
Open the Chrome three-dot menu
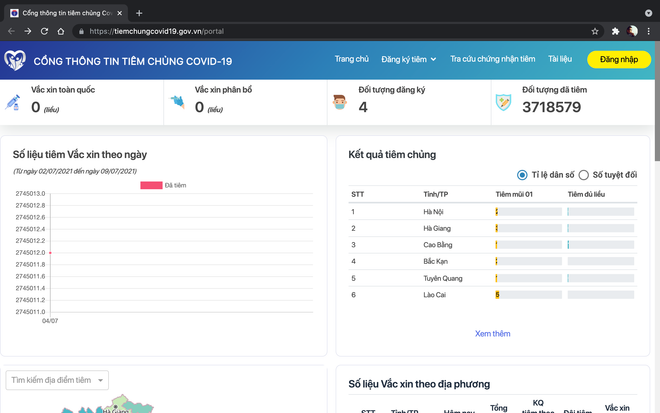pyautogui.click(x=650, y=31)
